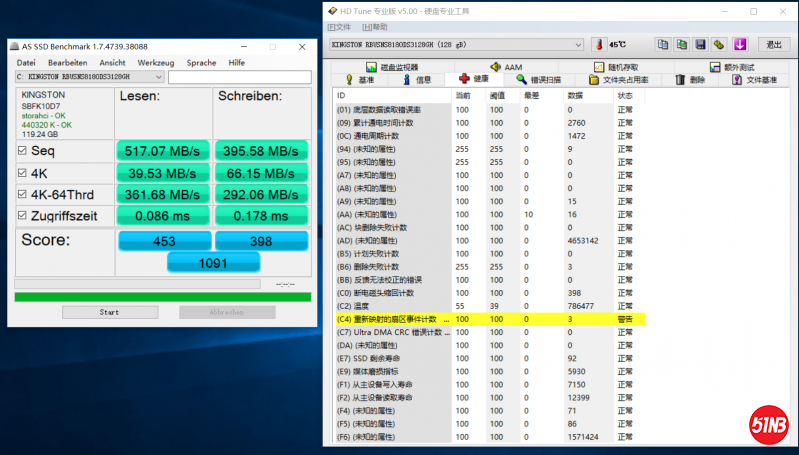This screenshot has height=455, width=799.
Task: Open the Ansicht menu
Action: pos(112,63)
